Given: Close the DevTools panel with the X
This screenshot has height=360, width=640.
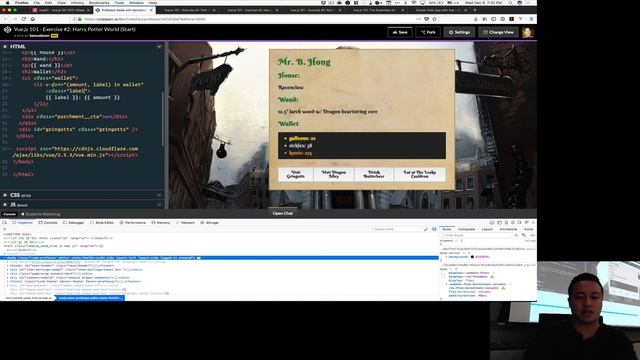Looking at the screenshot, I should [x=533, y=223].
